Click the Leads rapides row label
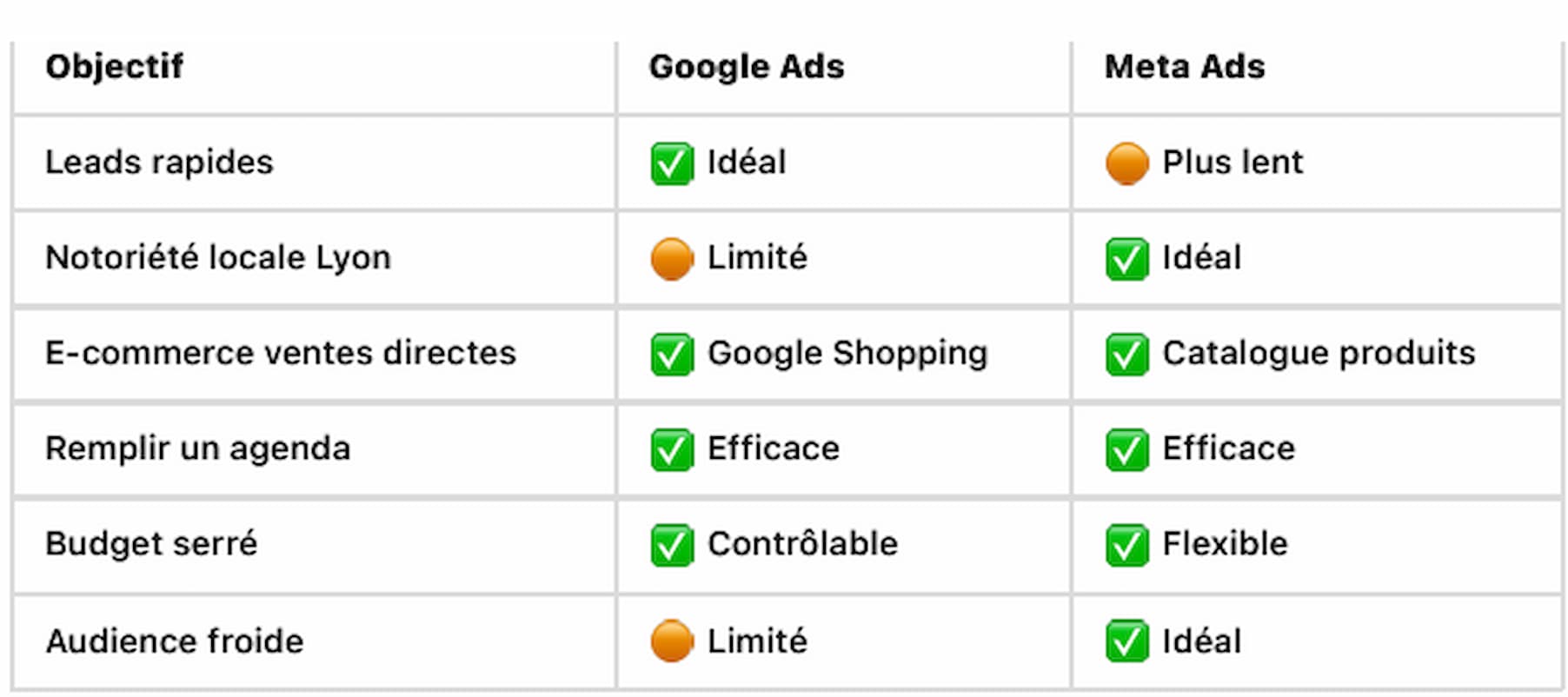 click(159, 163)
